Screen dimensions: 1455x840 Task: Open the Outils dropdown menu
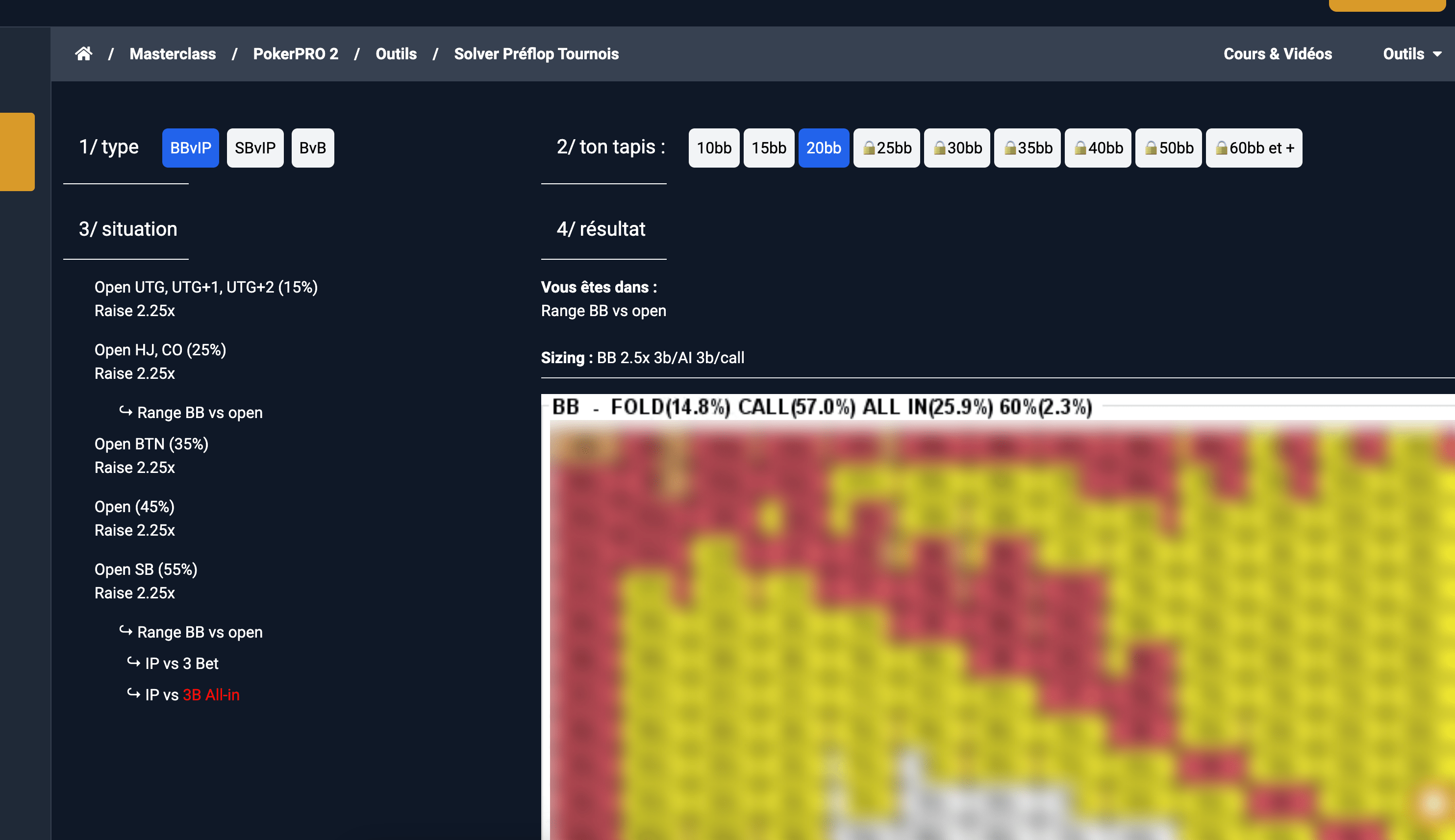pyautogui.click(x=1411, y=53)
